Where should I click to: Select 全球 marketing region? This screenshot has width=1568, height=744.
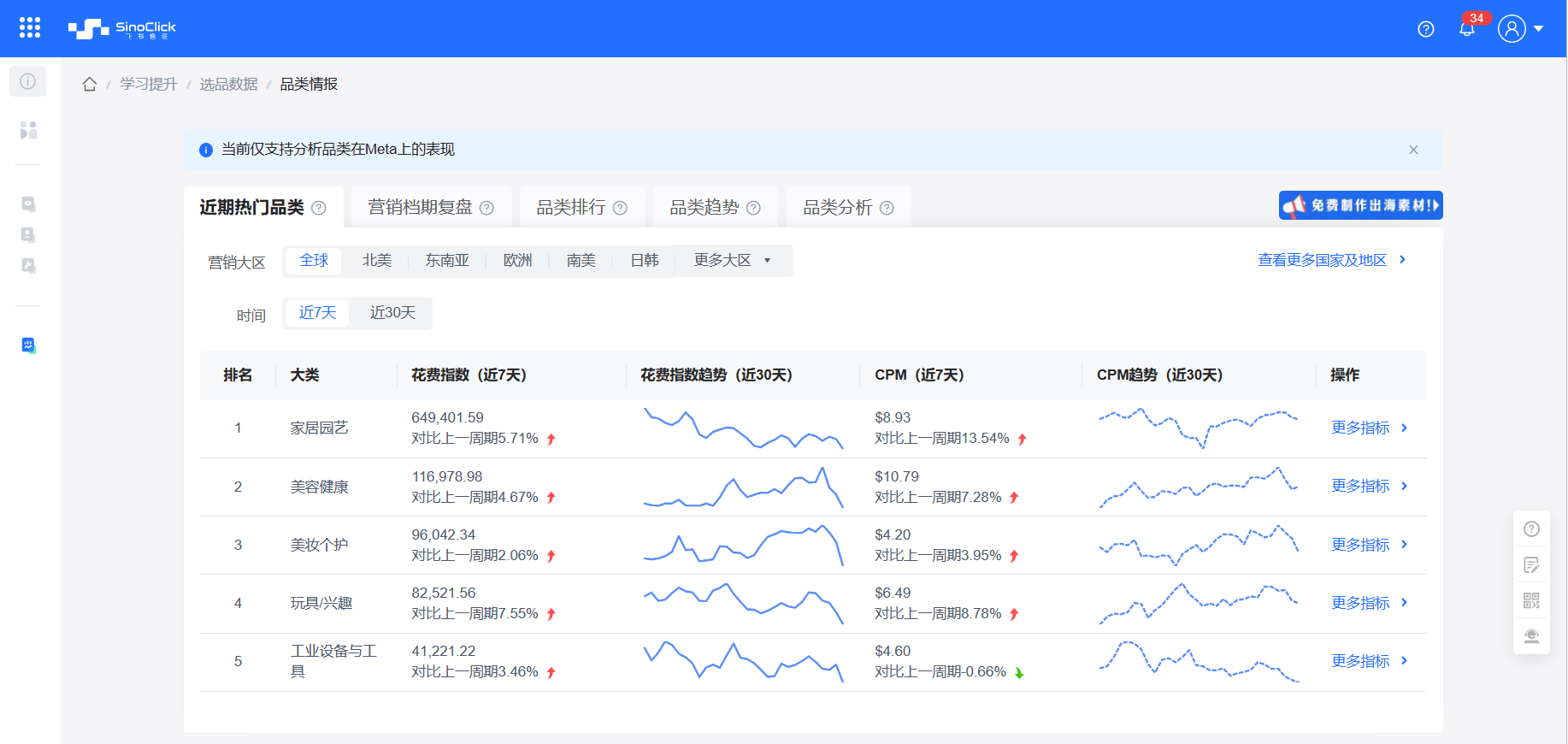314,261
